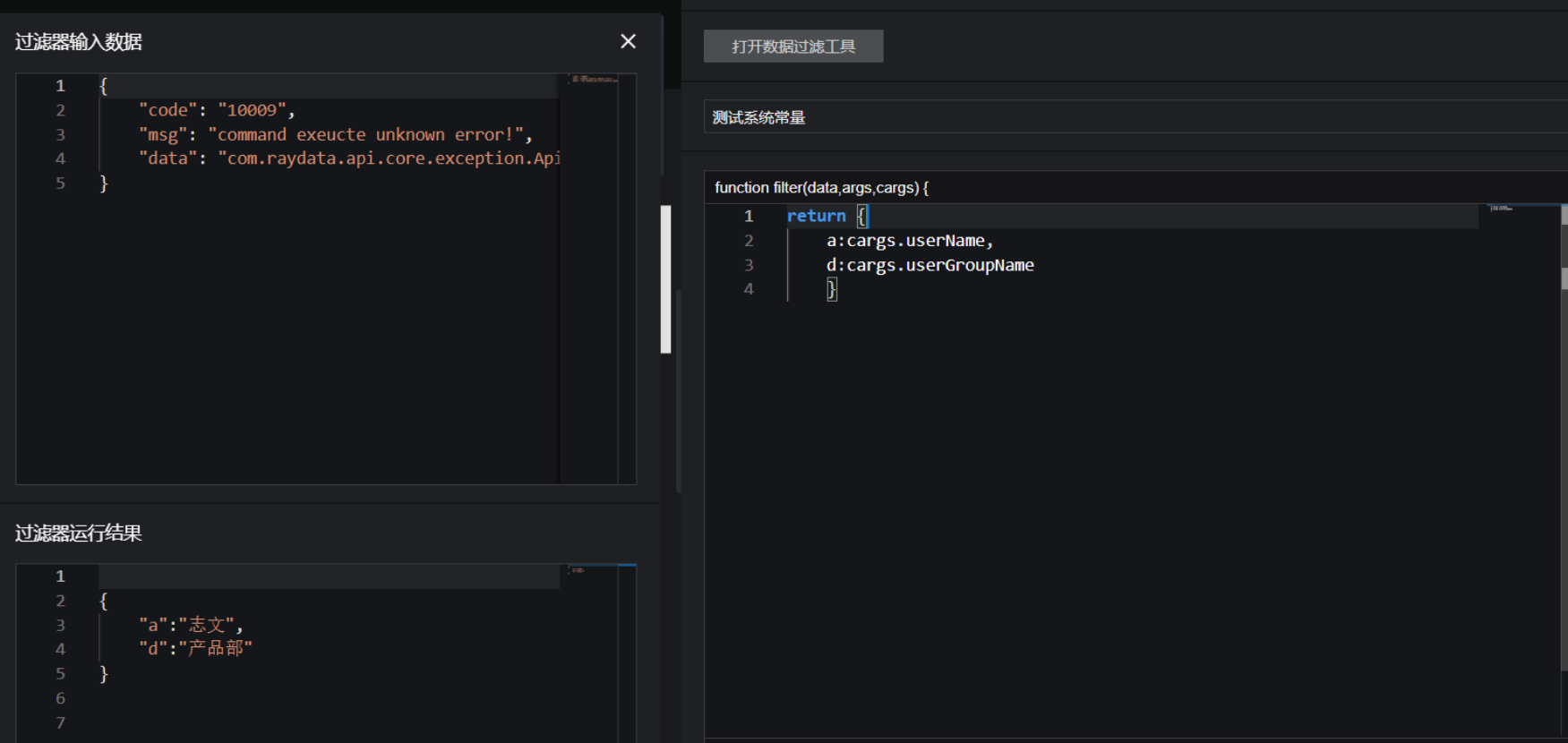This screenshot has width=1568, height=743.
Task: Click line number 5 in the input editor
Action: (x=60, y=183)
